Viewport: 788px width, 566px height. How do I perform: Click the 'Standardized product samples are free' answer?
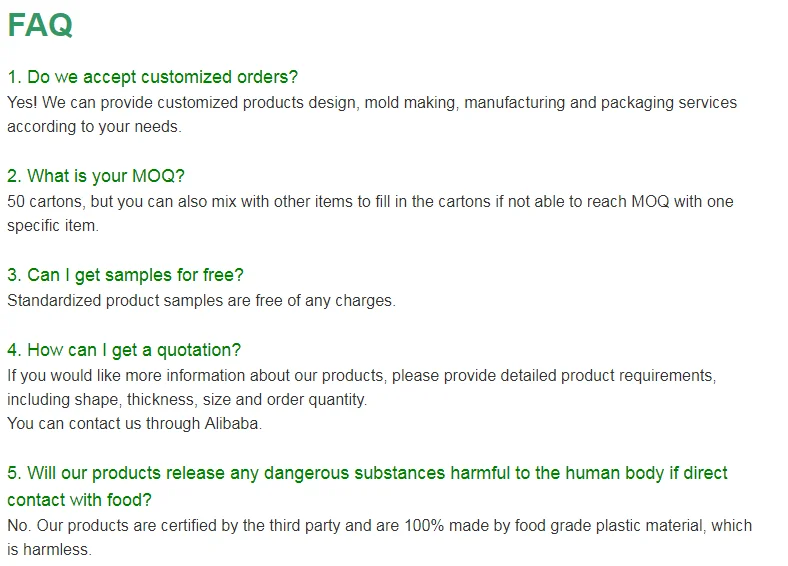click(201, 300)
